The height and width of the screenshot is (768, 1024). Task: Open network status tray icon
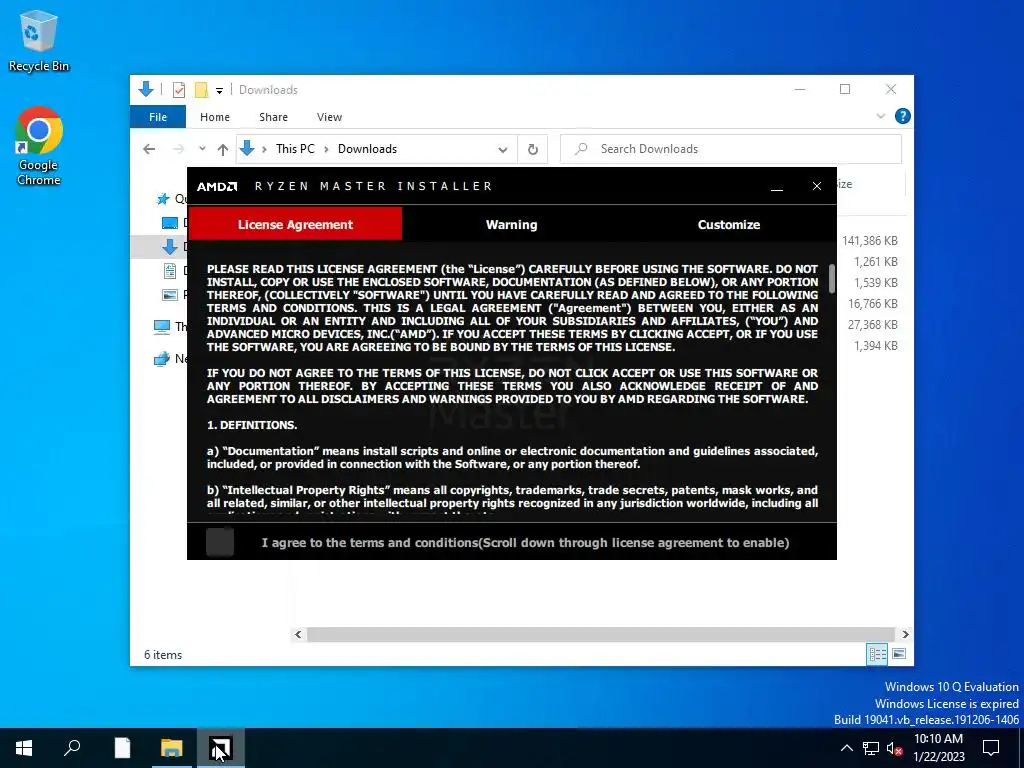(x=871, y=748)
